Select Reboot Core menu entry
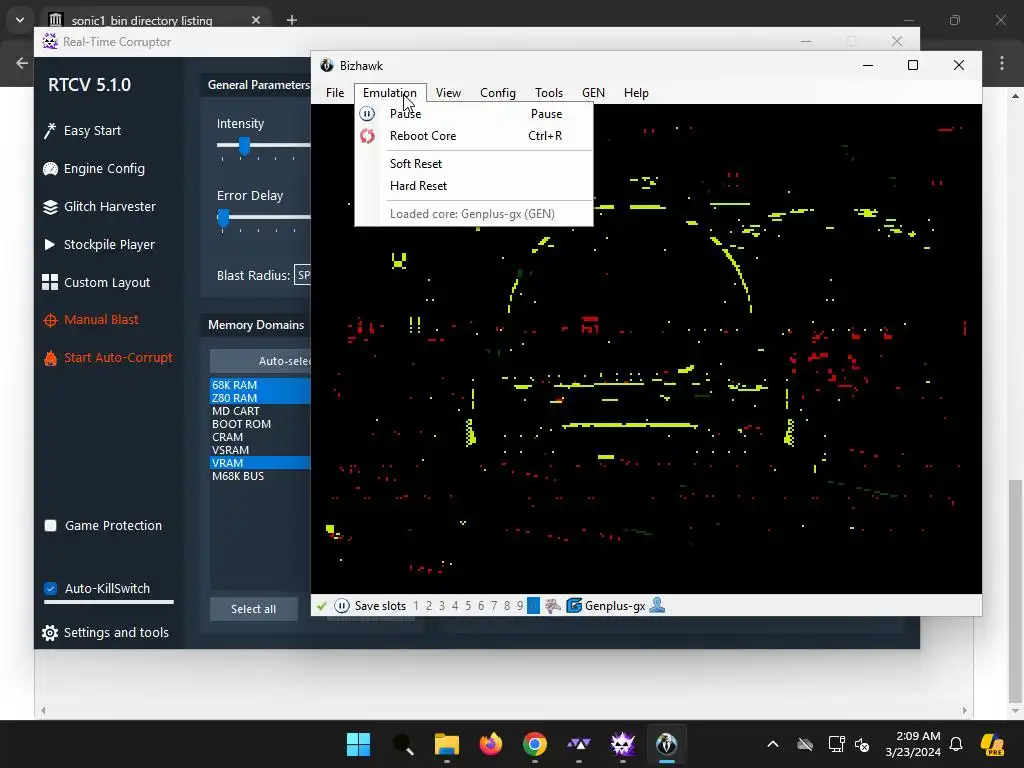The image size is (1024, 768). (474, 136)
